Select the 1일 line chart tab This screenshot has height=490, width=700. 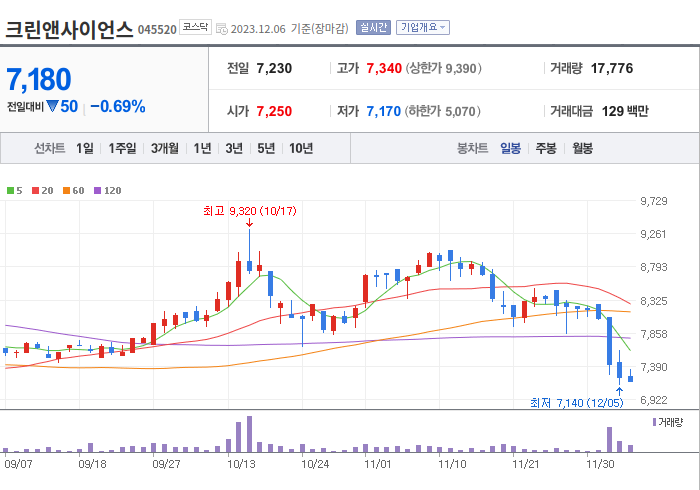click(84, 148)
